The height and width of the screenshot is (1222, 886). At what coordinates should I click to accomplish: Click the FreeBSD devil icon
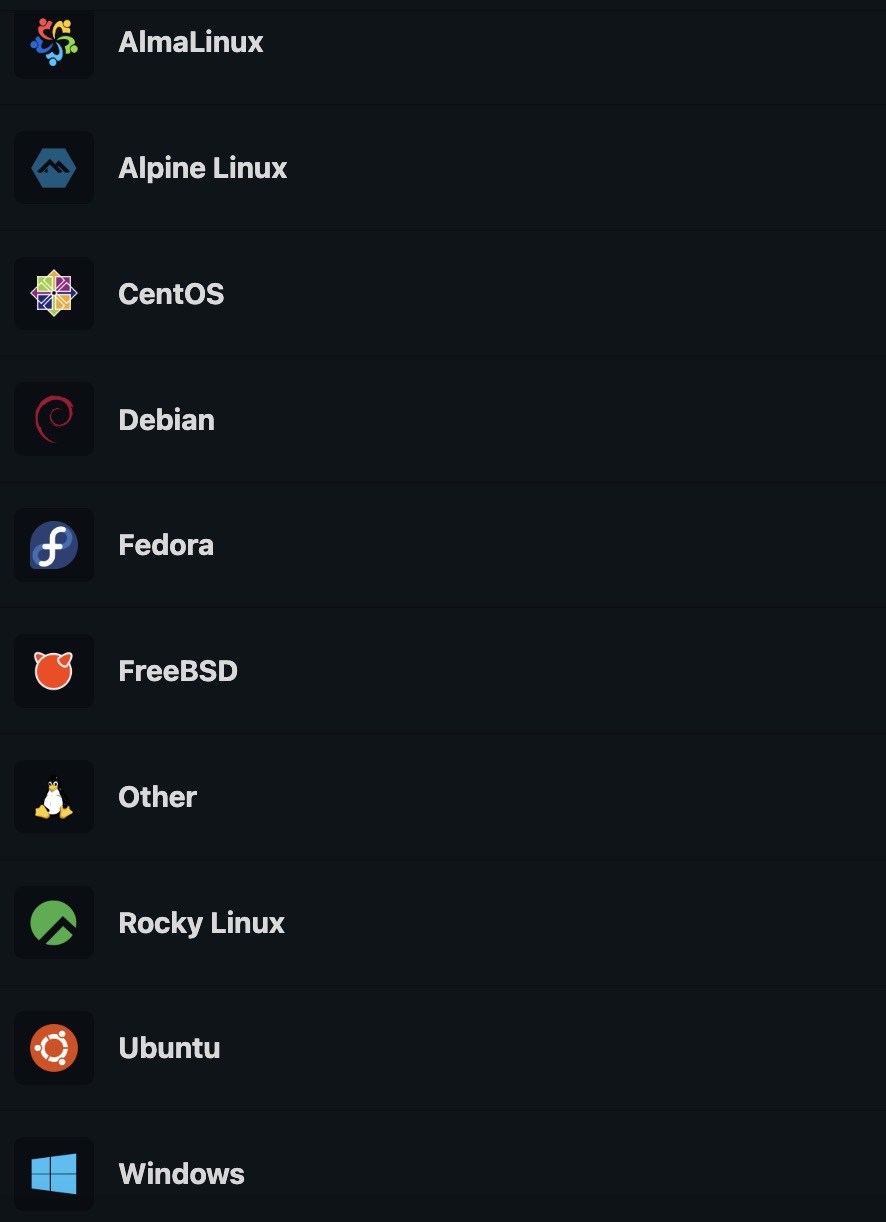[54, 671]
